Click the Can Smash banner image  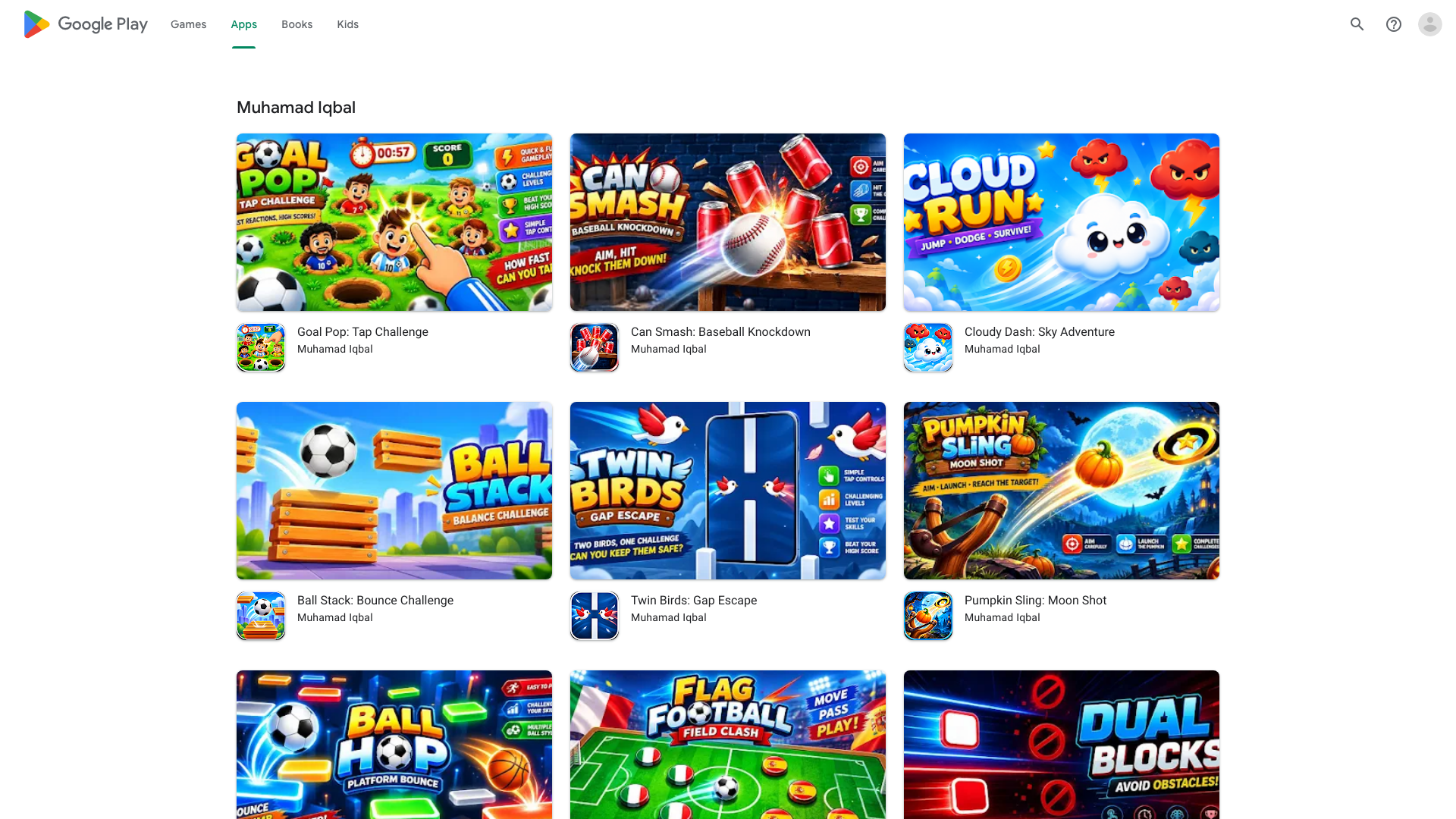[728, 222]
